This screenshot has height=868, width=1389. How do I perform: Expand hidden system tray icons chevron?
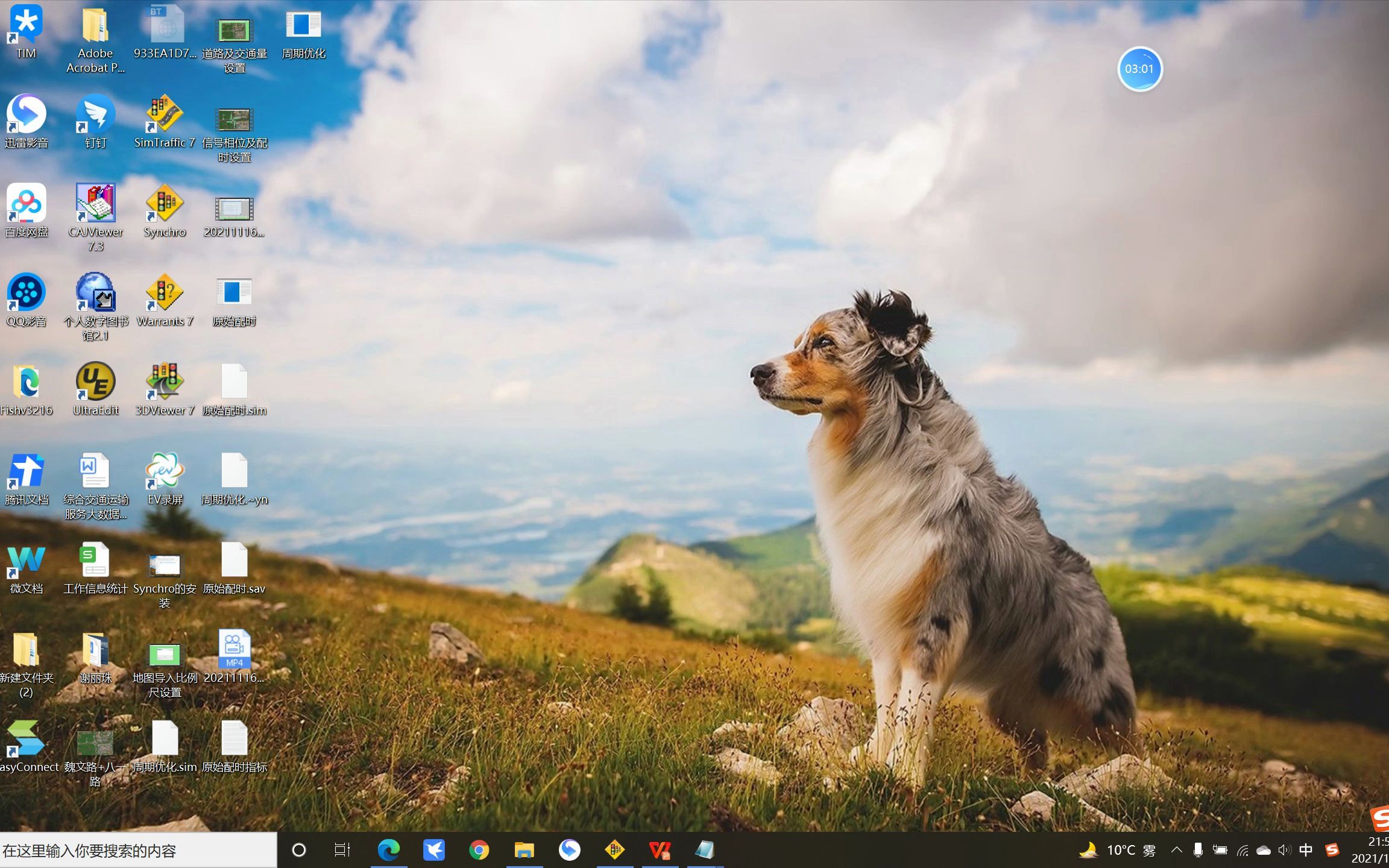pos(1176,850)
